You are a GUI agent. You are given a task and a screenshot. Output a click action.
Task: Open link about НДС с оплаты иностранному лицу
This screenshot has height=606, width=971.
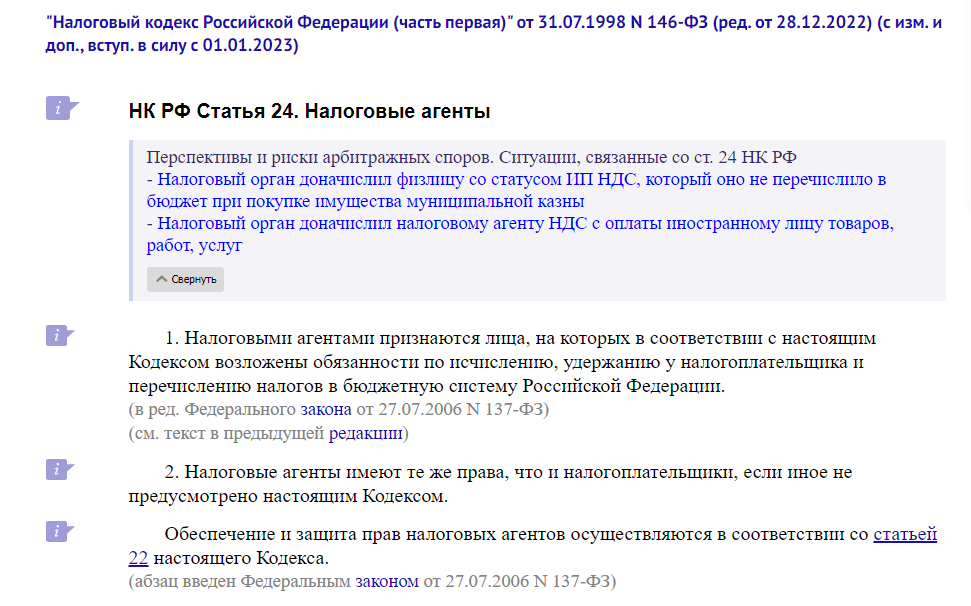520,234
